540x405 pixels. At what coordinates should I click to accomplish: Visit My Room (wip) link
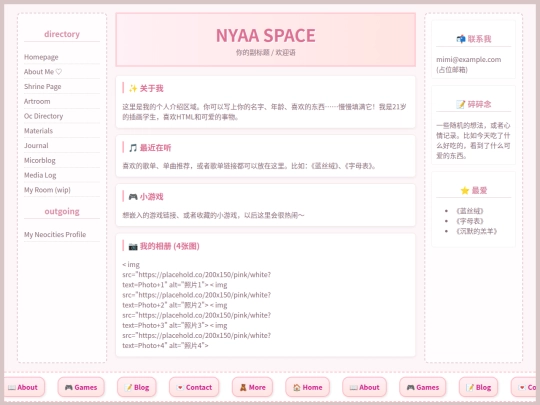[x=47, y=190]
